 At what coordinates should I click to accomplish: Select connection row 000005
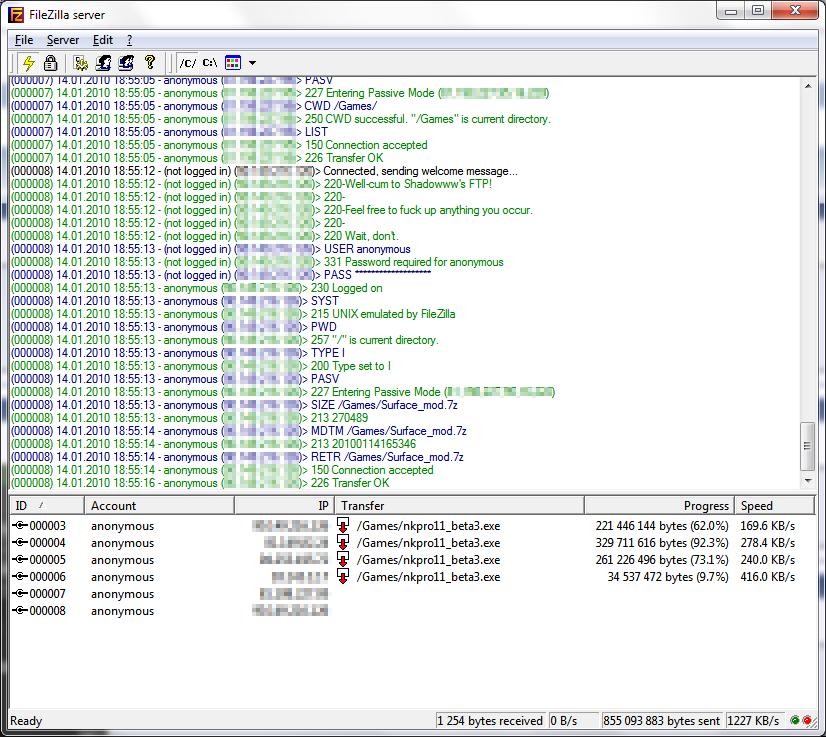412,559
